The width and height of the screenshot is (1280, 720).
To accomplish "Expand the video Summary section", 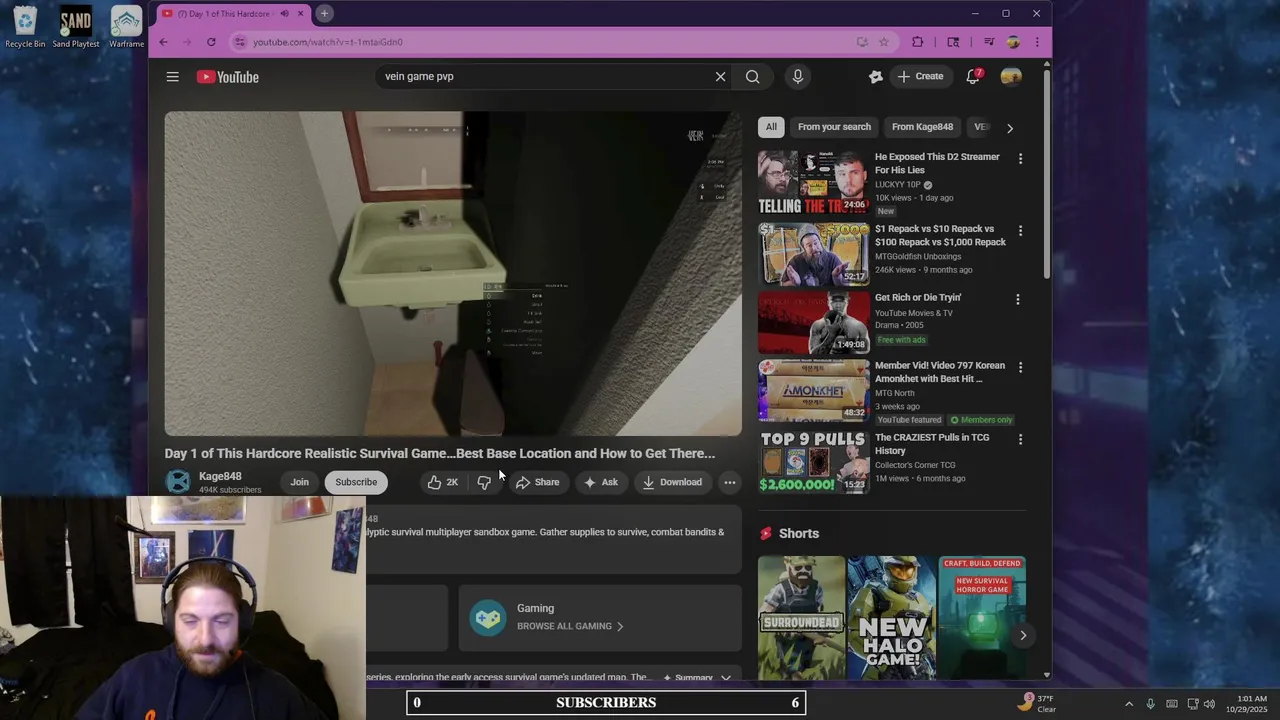I will pyautogui.click(x=697, y=678).
